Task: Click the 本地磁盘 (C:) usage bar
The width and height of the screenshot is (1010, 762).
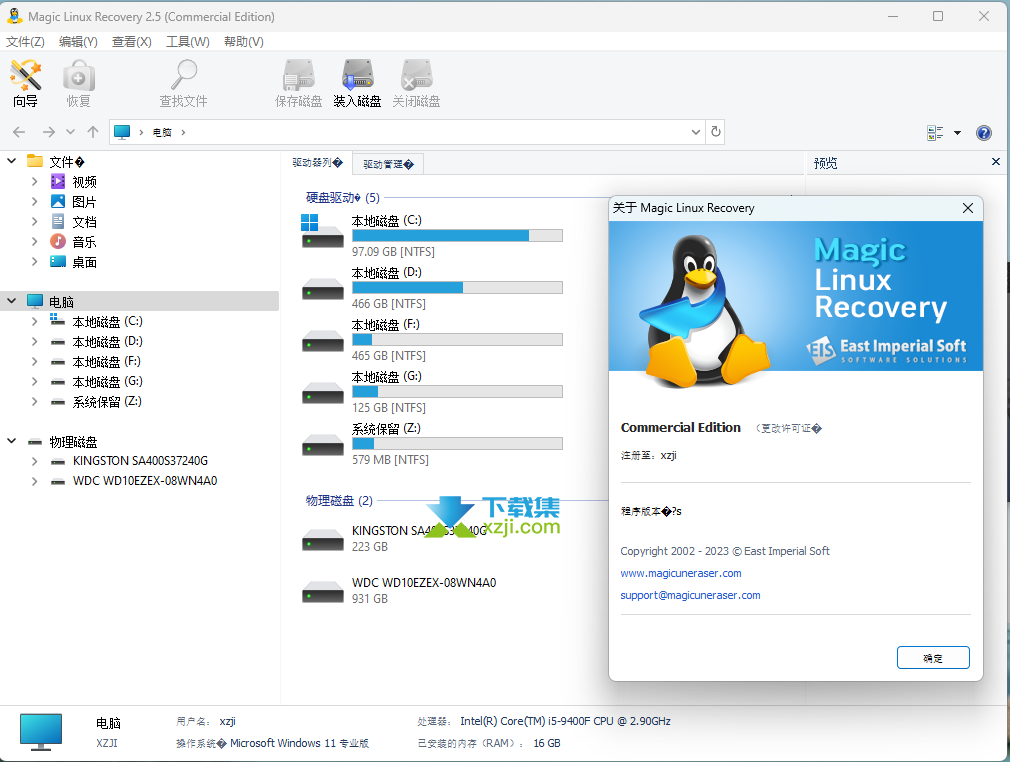Action: [457, 236]
